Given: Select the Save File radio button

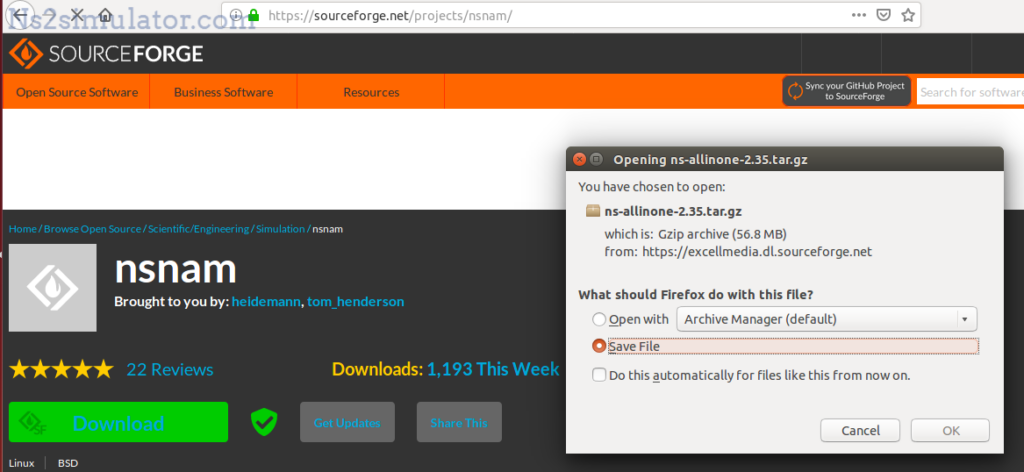Looking at the screenshot, I should 599,346.
